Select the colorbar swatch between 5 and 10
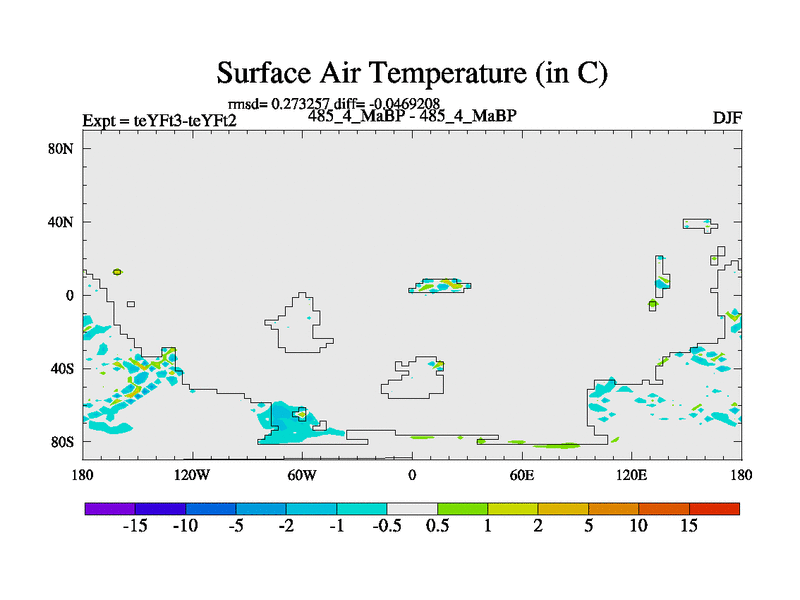 tap(613, 509)
